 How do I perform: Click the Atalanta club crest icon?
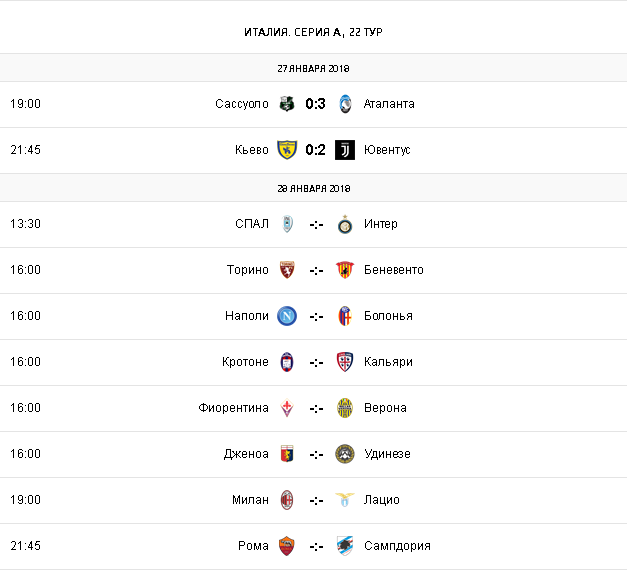345,104
